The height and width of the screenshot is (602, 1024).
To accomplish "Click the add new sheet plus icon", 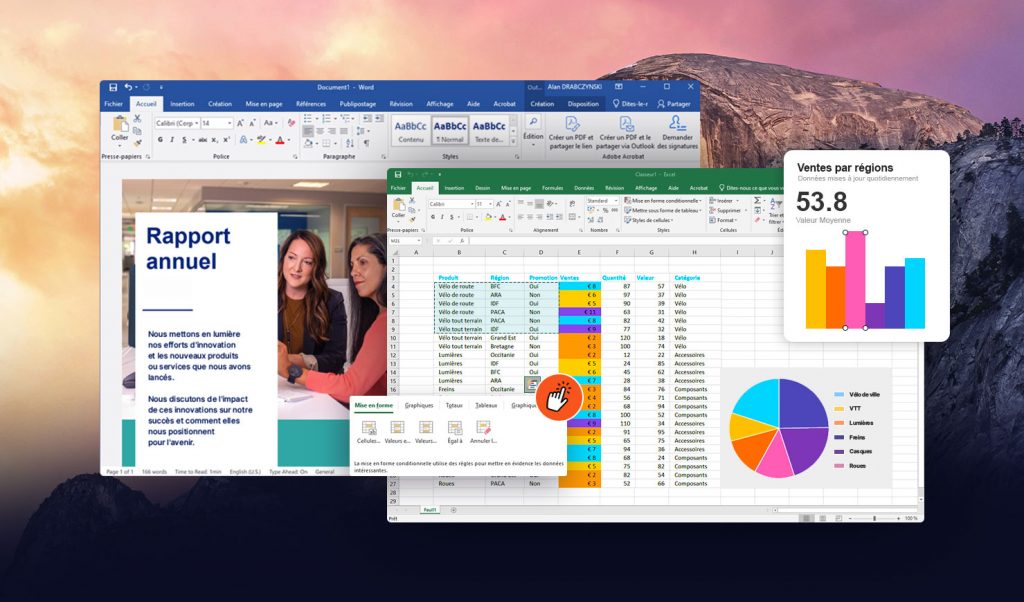I will [x=452, y=510].
